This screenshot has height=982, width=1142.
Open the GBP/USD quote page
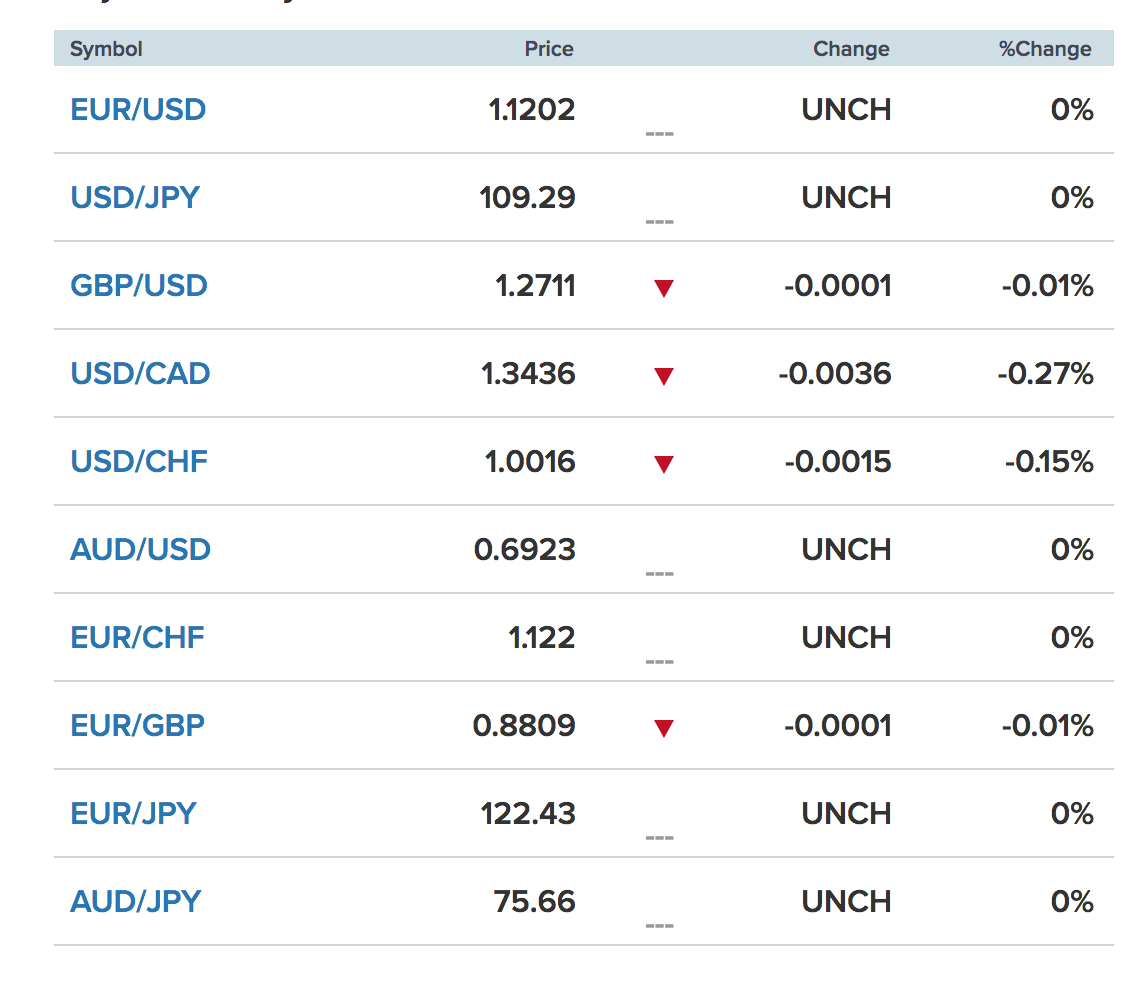coord(138,286)
